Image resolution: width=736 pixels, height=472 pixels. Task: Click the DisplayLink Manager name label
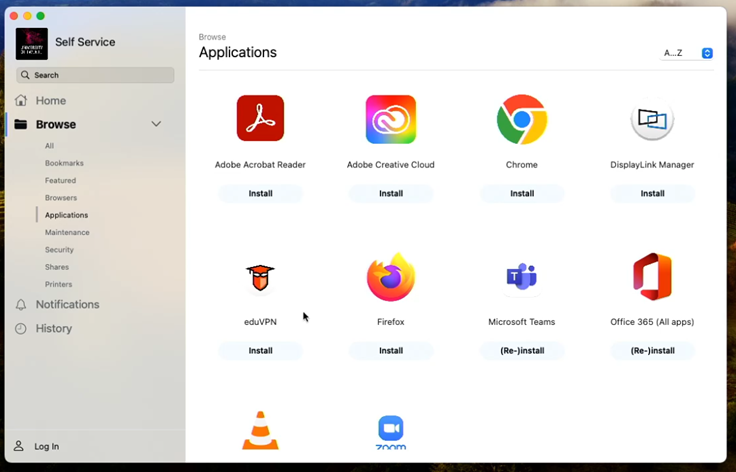pos(652,165)
